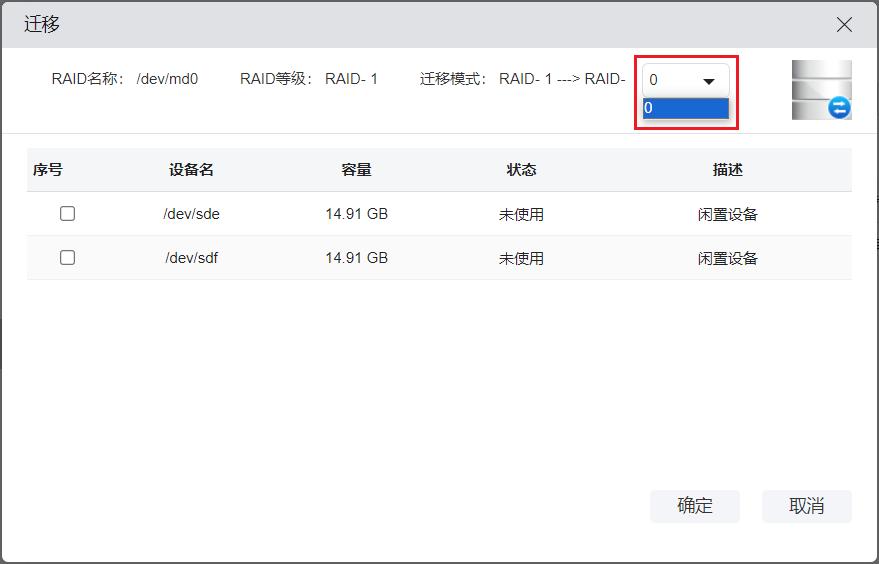879x564 pixels.
Task: Click the /dev/md0 RAID name text
Action: 167,79
